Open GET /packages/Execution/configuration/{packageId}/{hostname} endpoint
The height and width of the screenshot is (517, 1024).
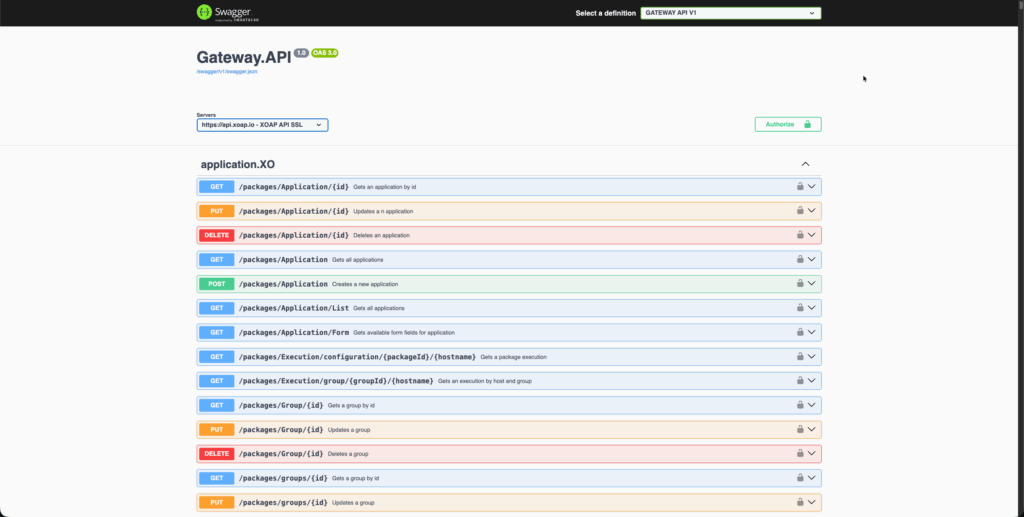[x=357, y=357]
